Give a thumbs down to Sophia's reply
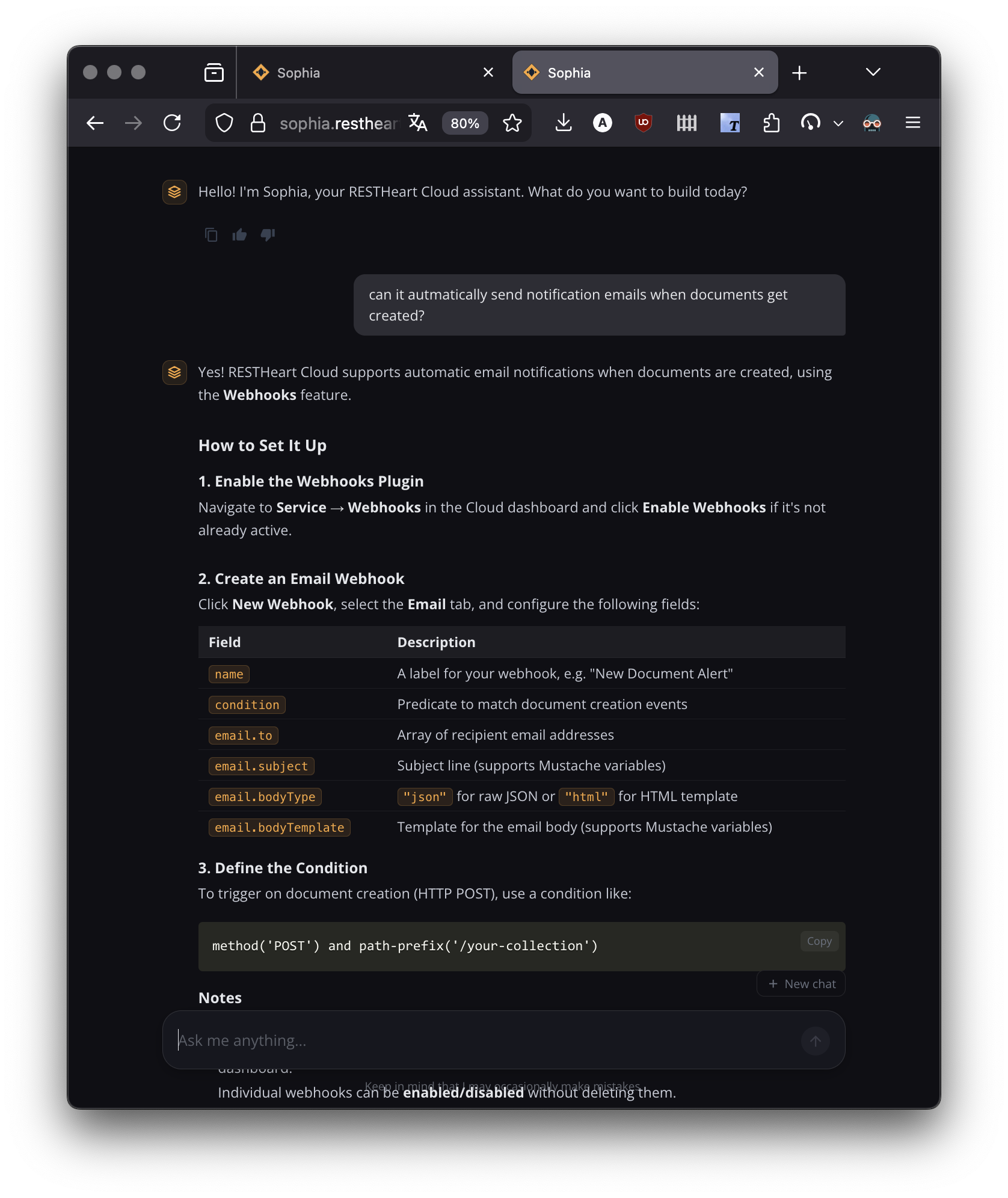This screenshot has height=1198, width=1008. 268,235
